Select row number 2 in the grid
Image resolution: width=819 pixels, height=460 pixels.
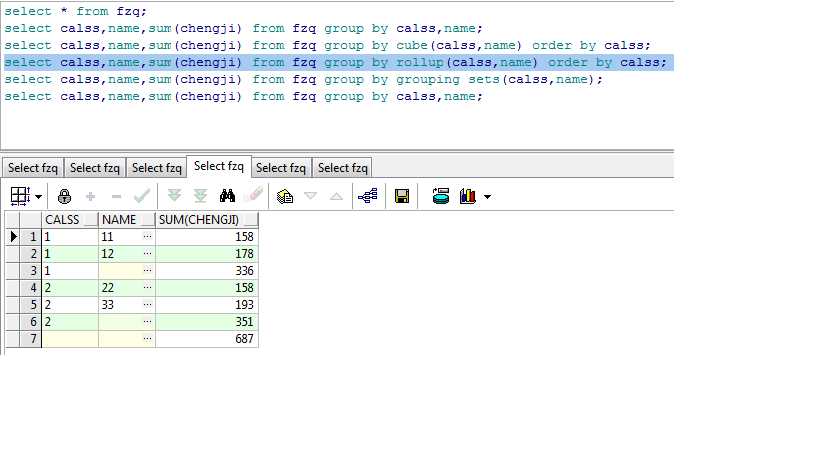(32, 254)
